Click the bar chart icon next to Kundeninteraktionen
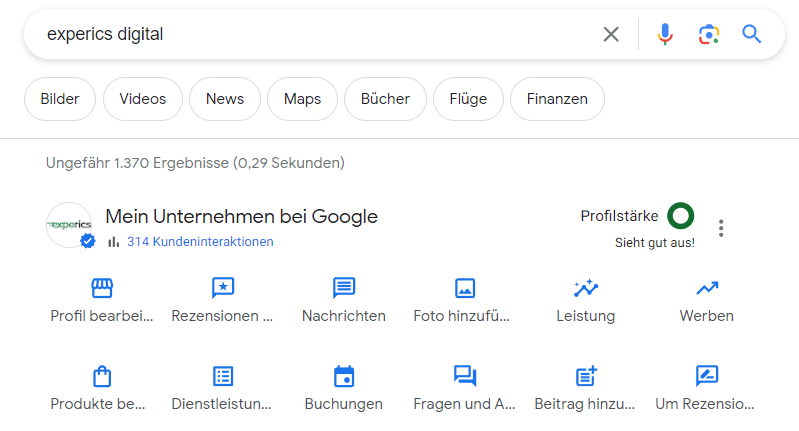Viewport: 799px width, 431px height. (113, 241)
